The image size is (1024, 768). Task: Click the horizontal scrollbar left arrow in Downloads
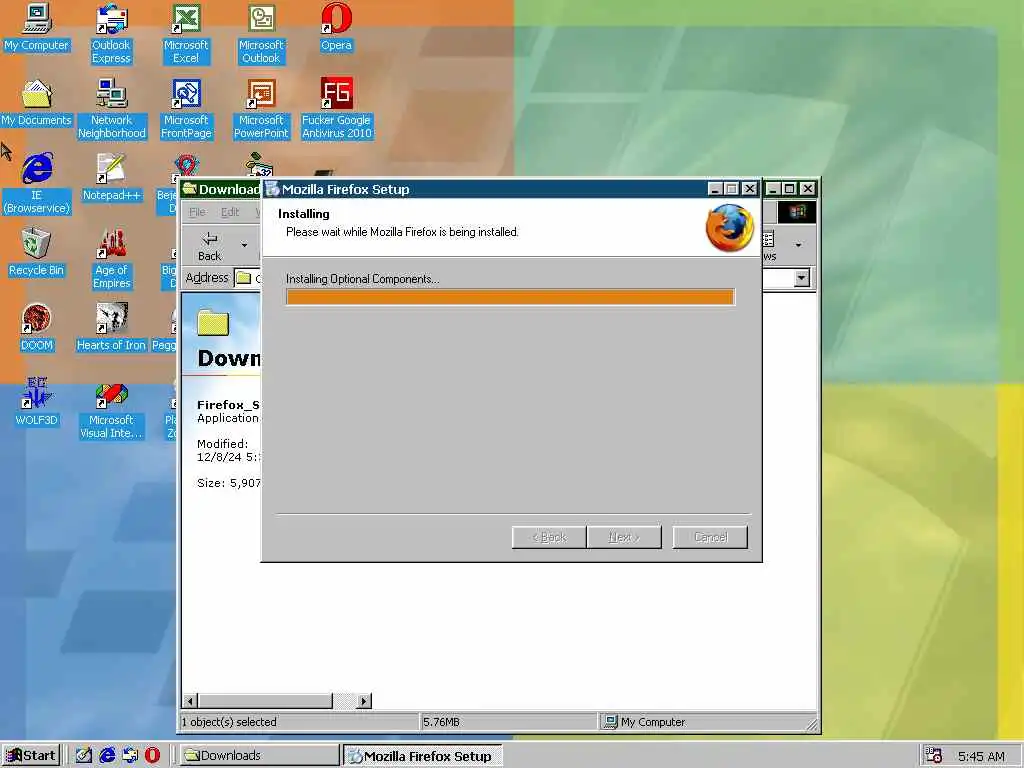click(190, 701)
